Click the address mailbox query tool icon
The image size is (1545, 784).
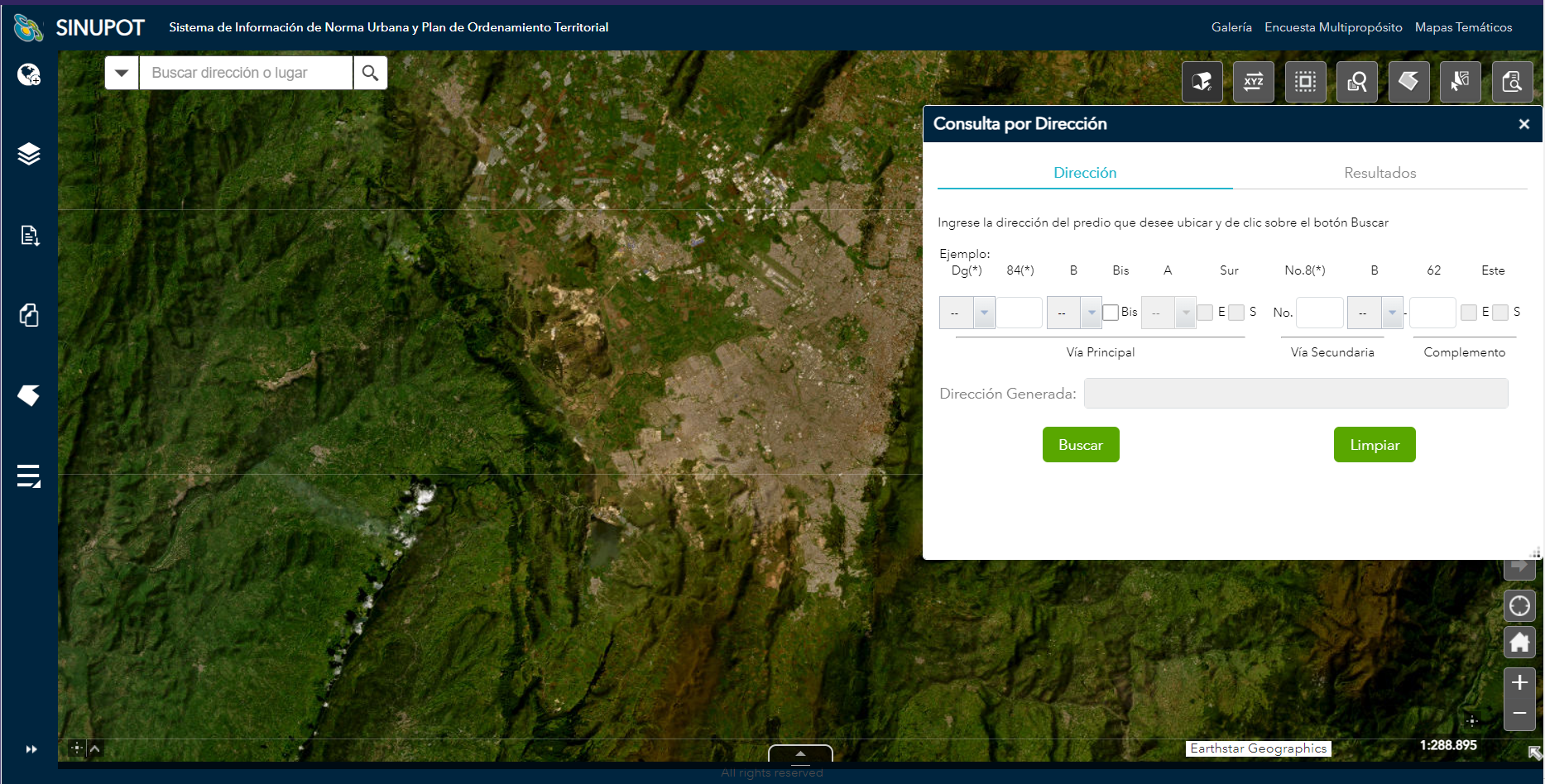click(x=1202, y=82)
